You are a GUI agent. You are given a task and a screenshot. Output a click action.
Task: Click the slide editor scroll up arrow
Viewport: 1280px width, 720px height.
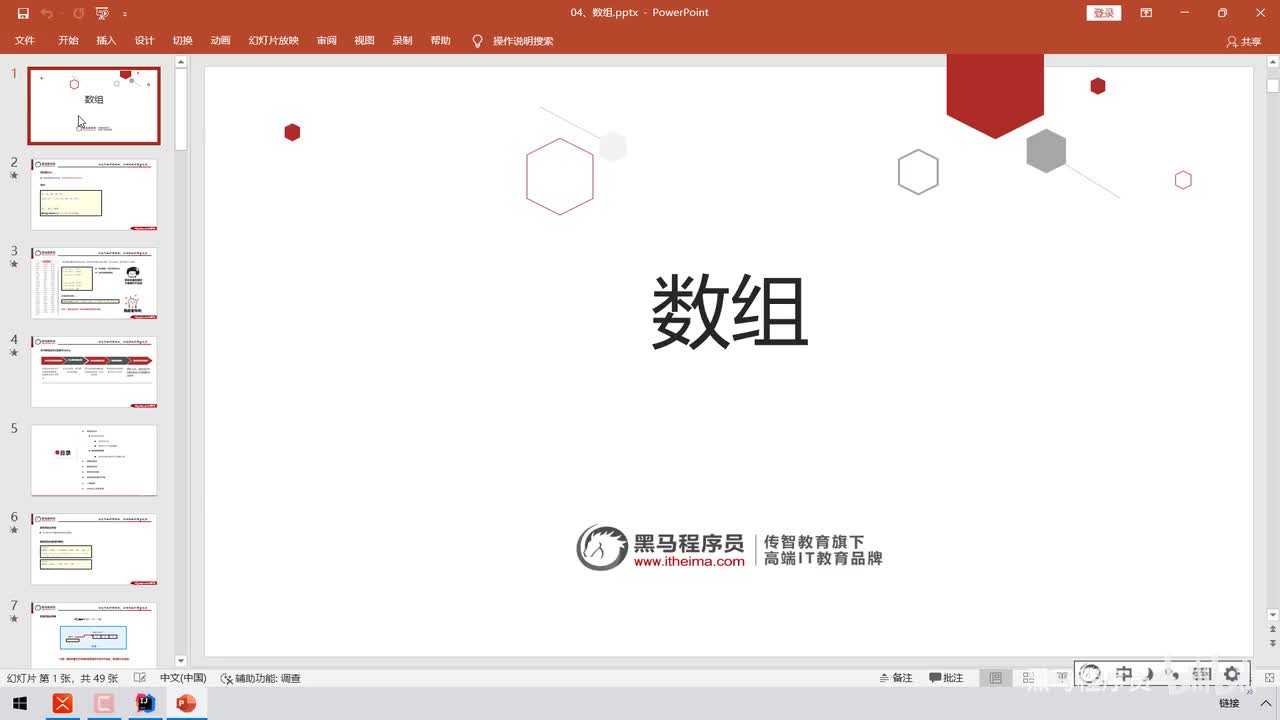pyautogui.click(x=1273, y=63)
